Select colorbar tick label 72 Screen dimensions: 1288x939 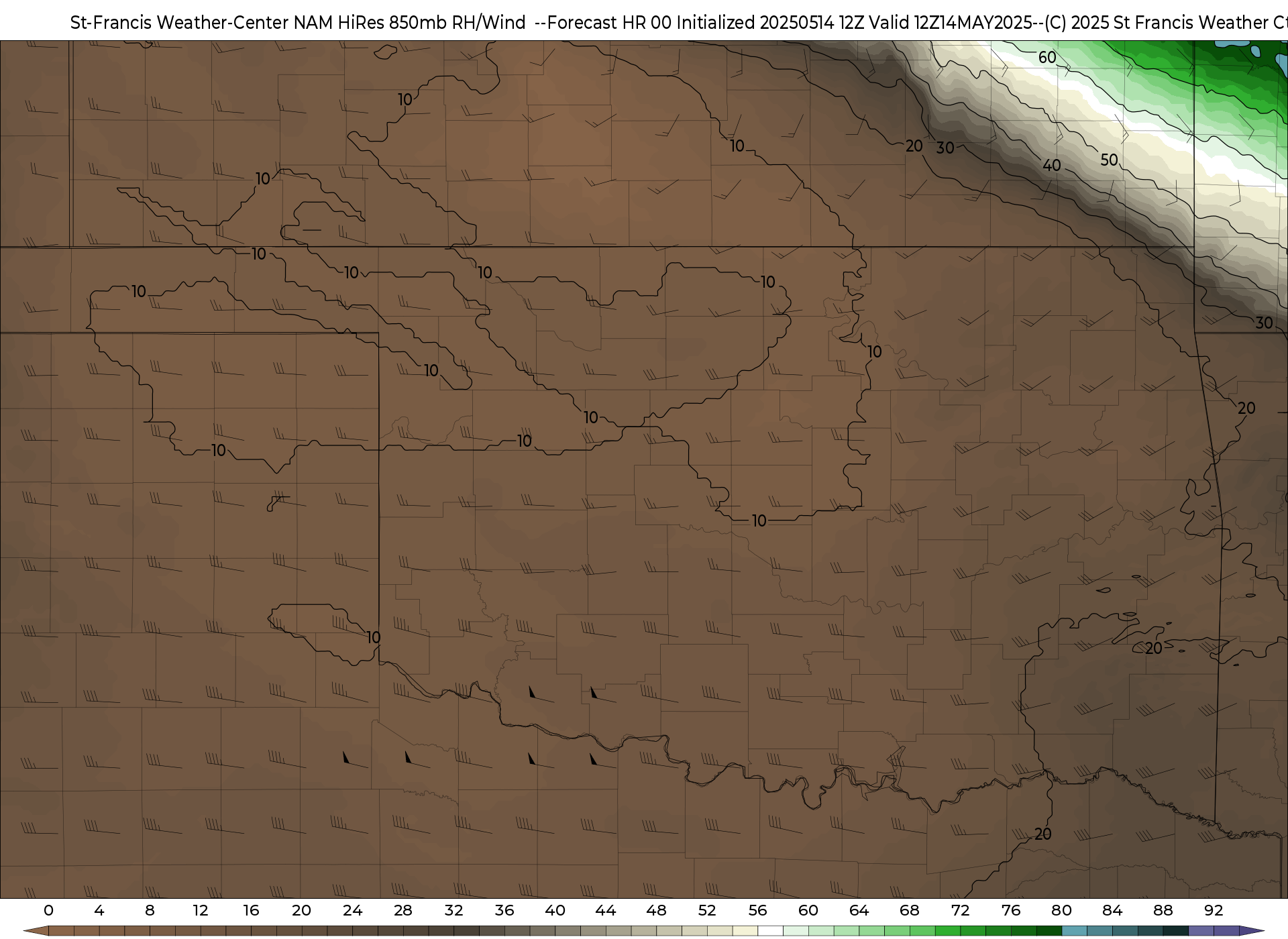(x=960, y=910)
